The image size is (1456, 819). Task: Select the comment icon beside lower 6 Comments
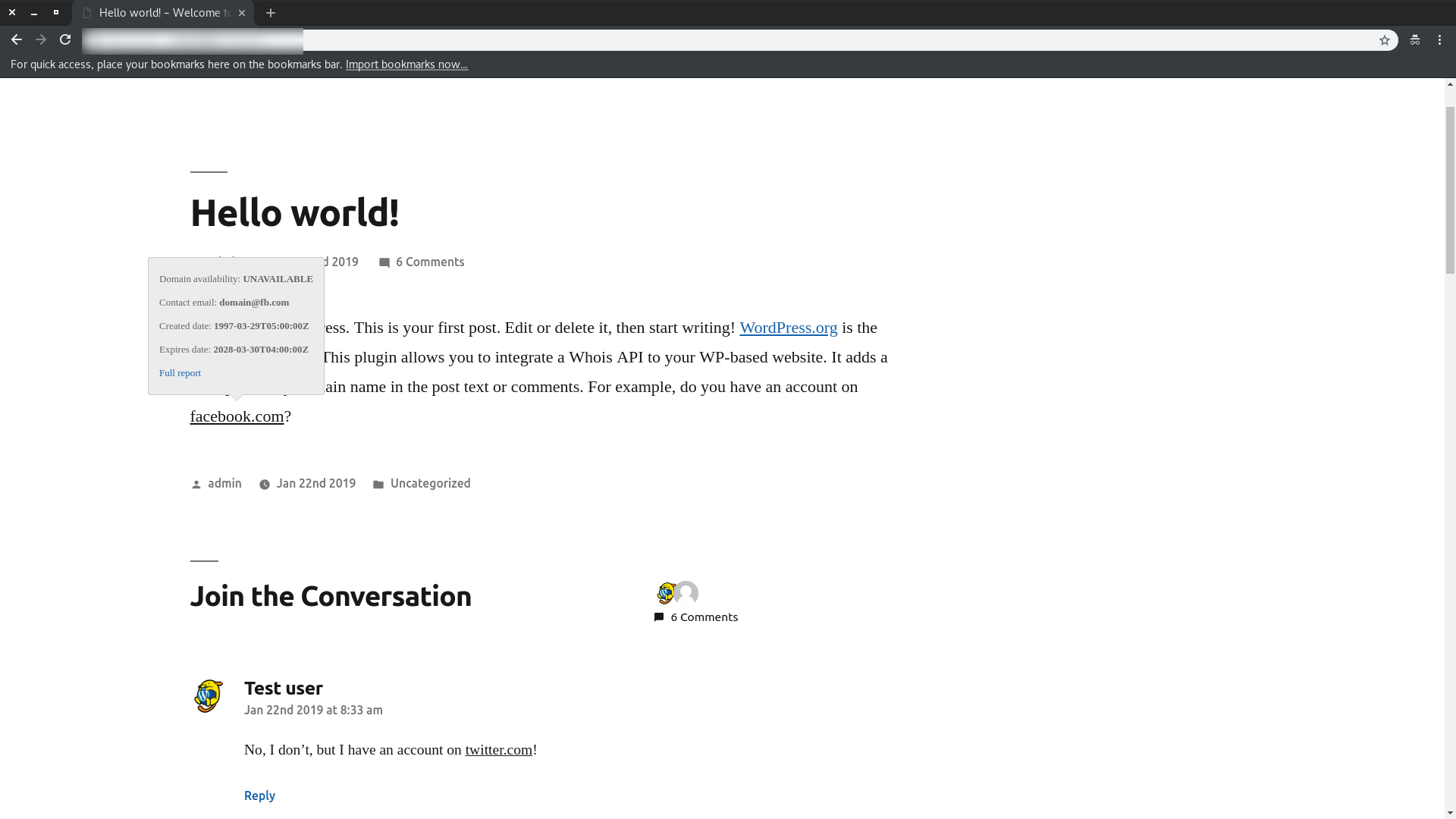coord(659,617)
